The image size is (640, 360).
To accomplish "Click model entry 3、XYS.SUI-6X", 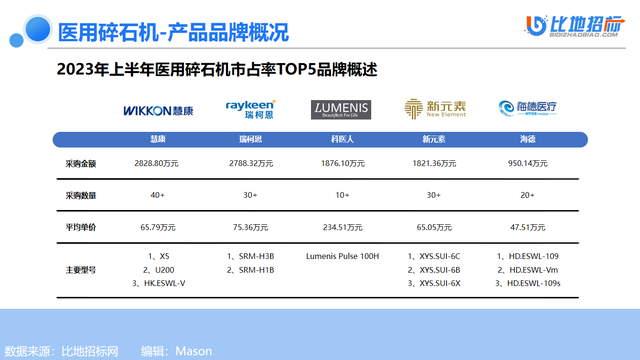I will click(x=434, y=283).
